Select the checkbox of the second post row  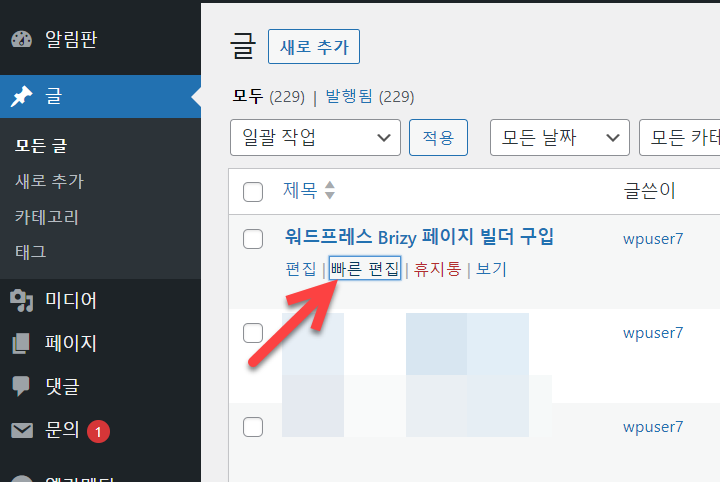253,333
